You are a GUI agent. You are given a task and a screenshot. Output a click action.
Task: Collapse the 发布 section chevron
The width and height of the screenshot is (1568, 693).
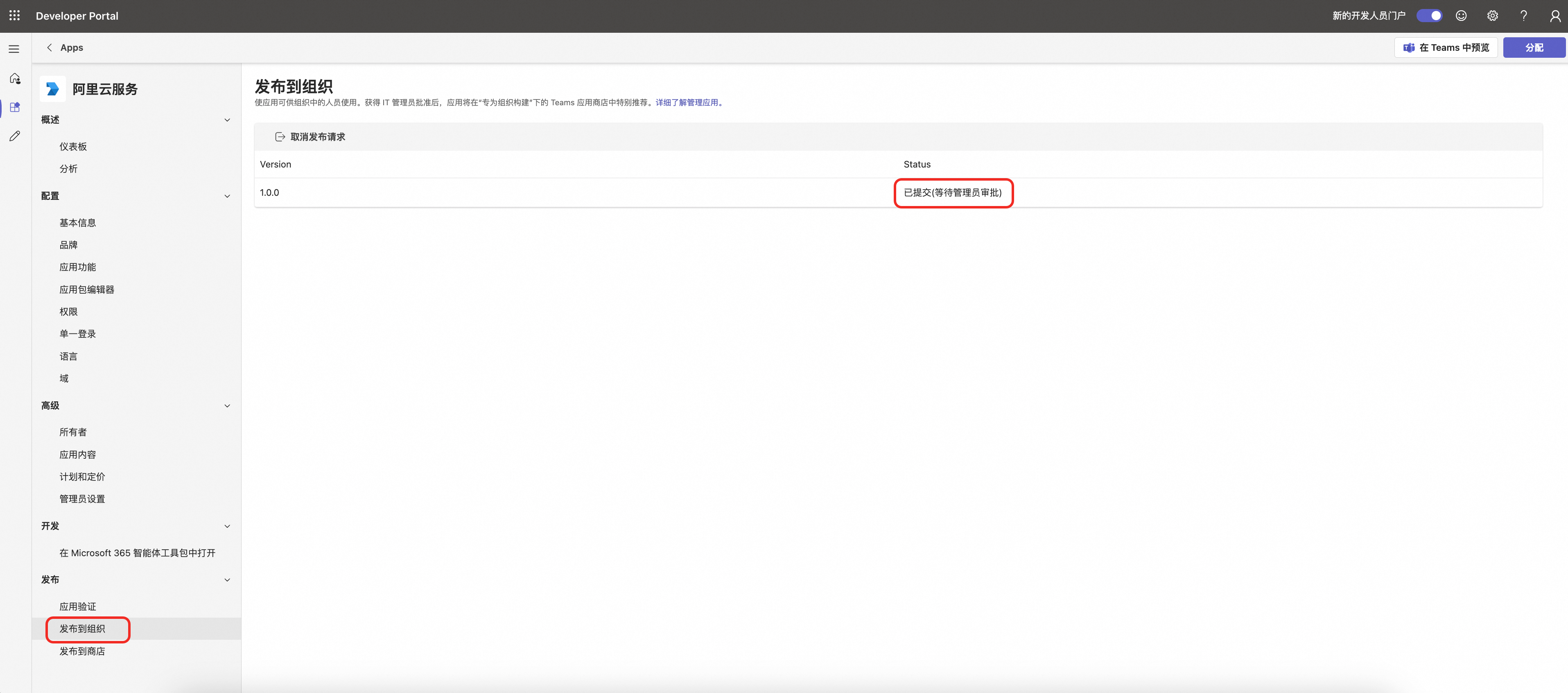[227, 580]
